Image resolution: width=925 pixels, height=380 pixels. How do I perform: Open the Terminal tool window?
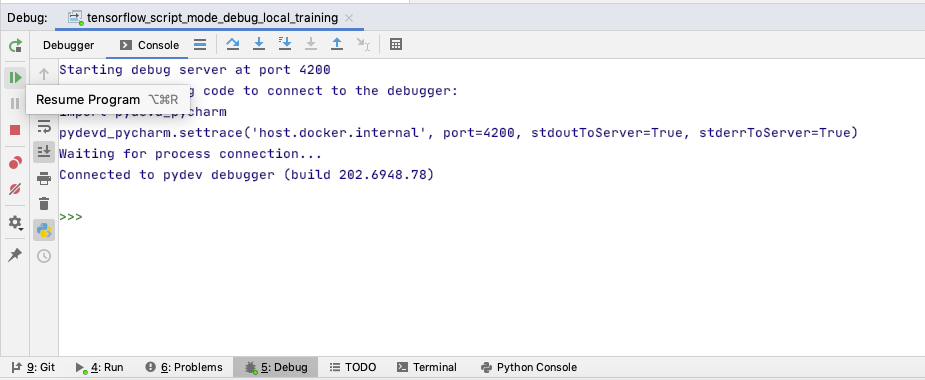427,368
